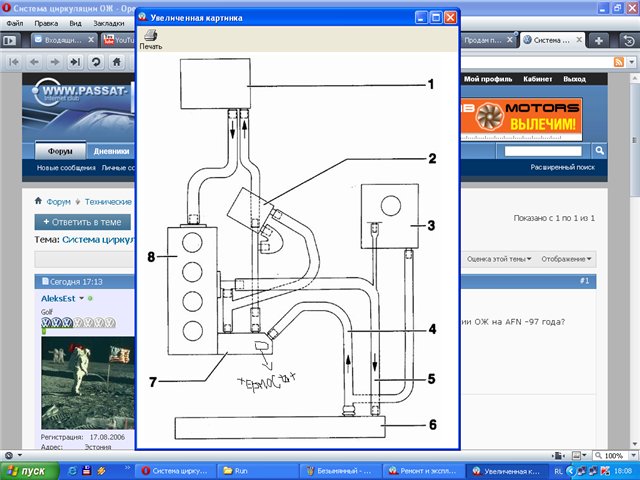Click the Windows пуск Start button
The height and width of the screenshot is (480, 640).
[29, 471]
